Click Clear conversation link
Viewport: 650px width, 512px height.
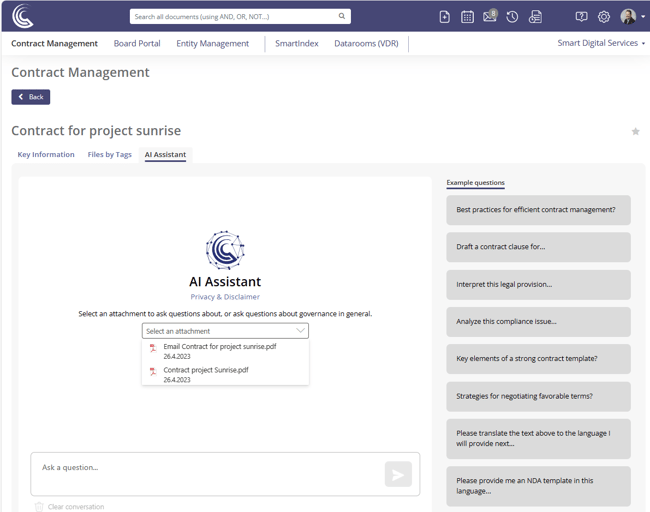(76, 507)
